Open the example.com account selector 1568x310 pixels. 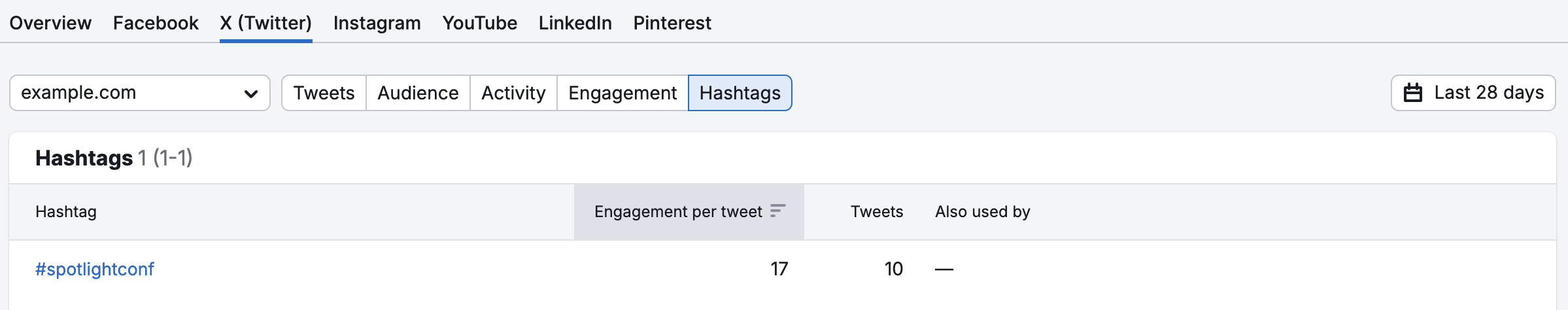tap(140, 93)
